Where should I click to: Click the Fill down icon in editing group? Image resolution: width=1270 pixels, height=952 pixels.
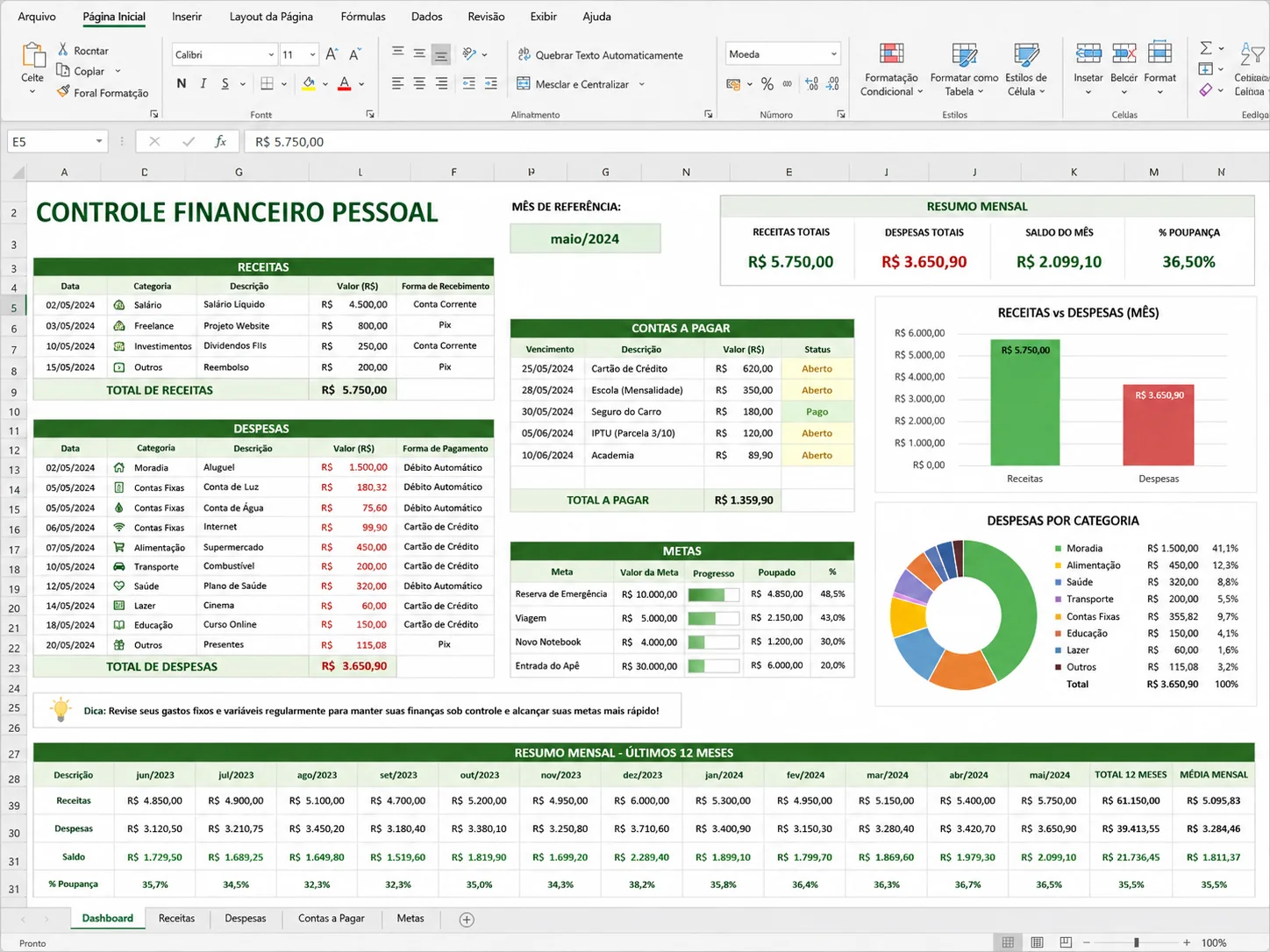click(1206, 68)
